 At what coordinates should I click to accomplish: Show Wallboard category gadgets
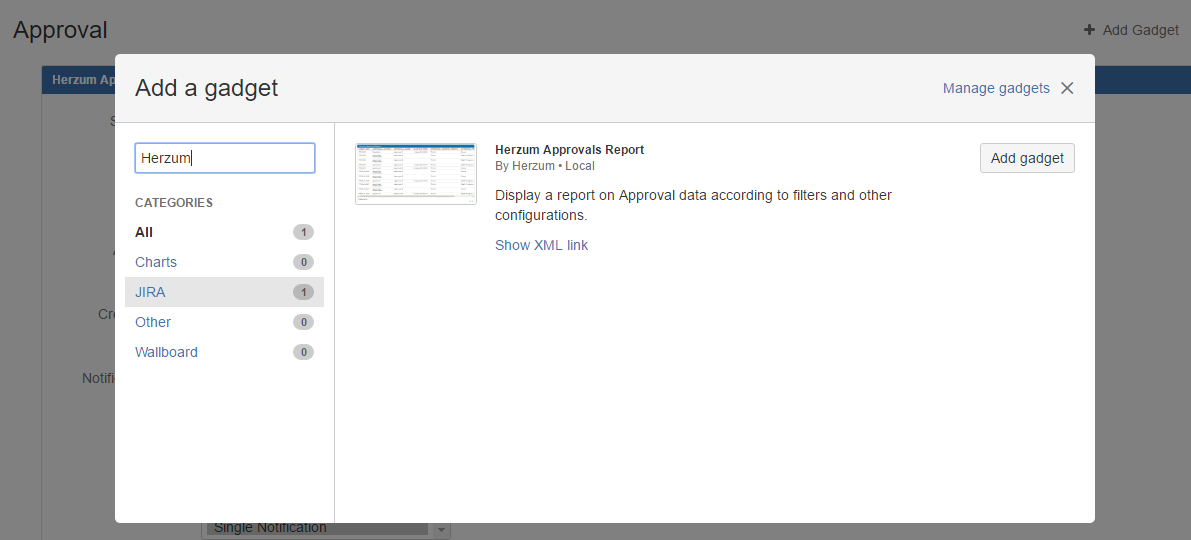point(166,352)
